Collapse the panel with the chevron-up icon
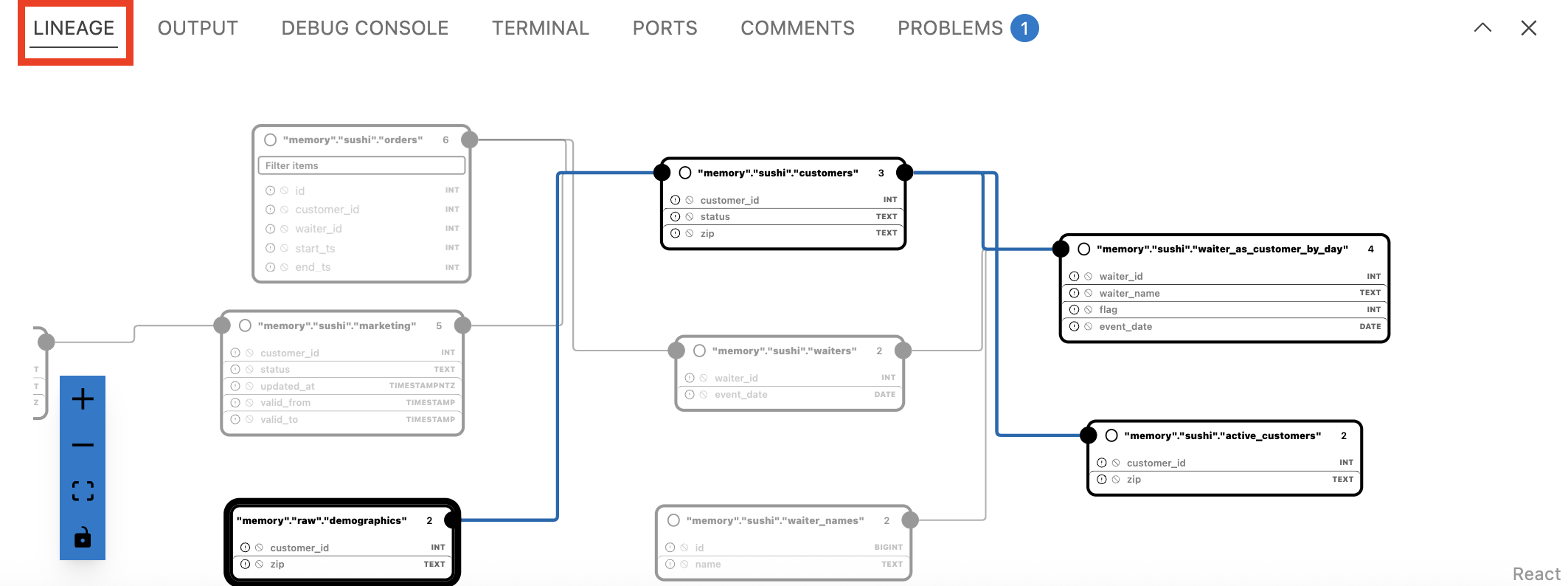Image resolution: width=1568 pixels, height=586 pixels. [x=1482, y=28]
